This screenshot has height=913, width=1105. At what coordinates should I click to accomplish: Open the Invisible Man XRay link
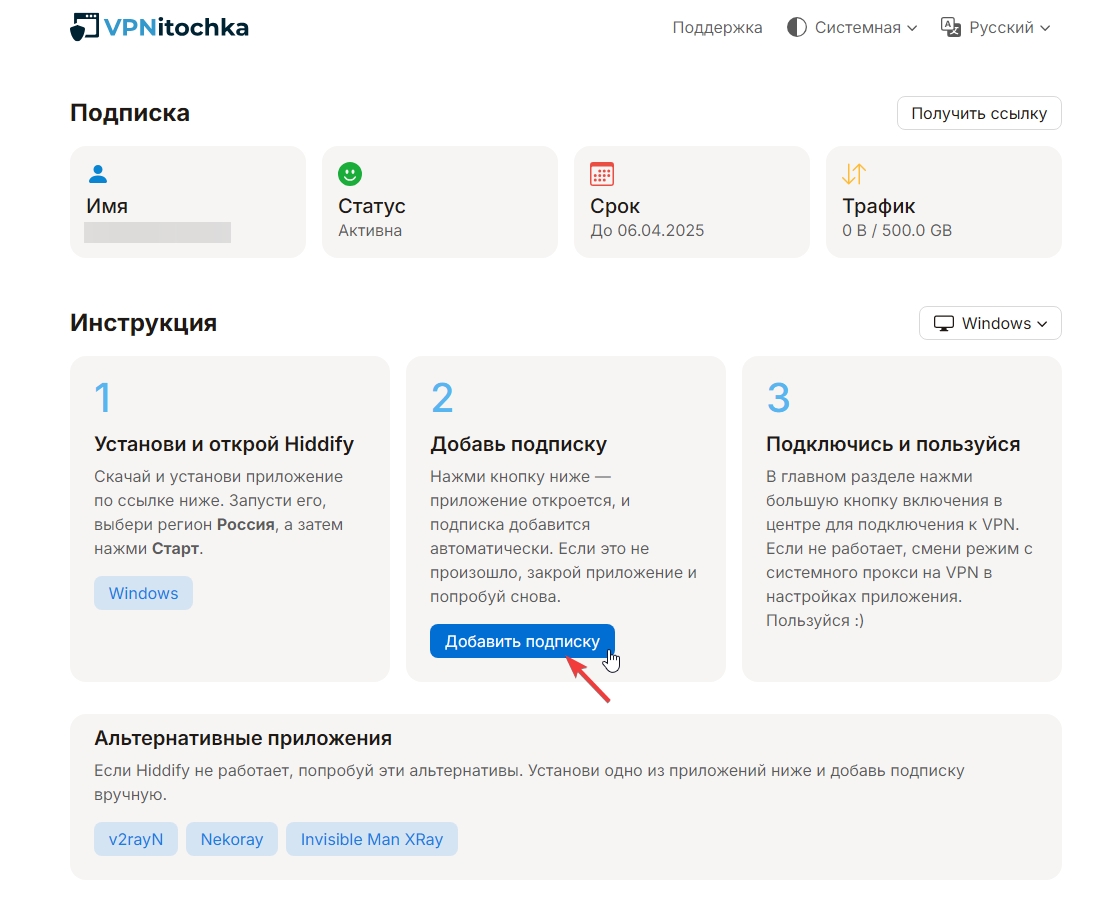[x=371, y=839]
